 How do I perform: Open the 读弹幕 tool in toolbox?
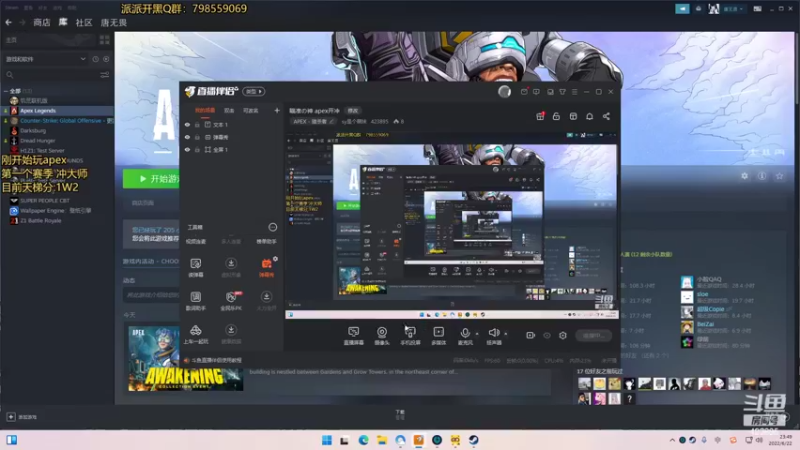pos(195,267)
